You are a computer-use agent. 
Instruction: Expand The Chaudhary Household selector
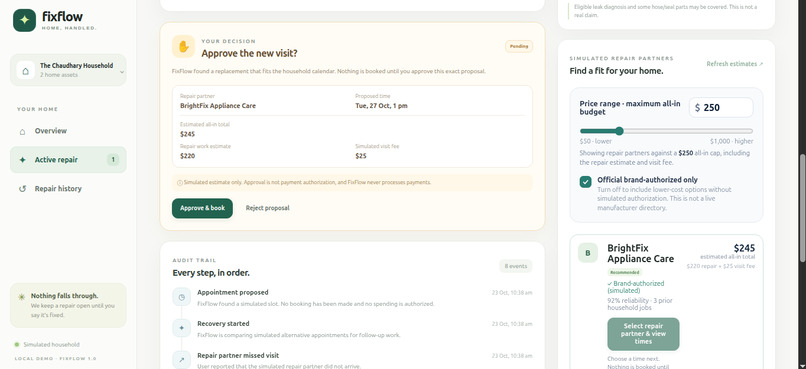[68, 70]
